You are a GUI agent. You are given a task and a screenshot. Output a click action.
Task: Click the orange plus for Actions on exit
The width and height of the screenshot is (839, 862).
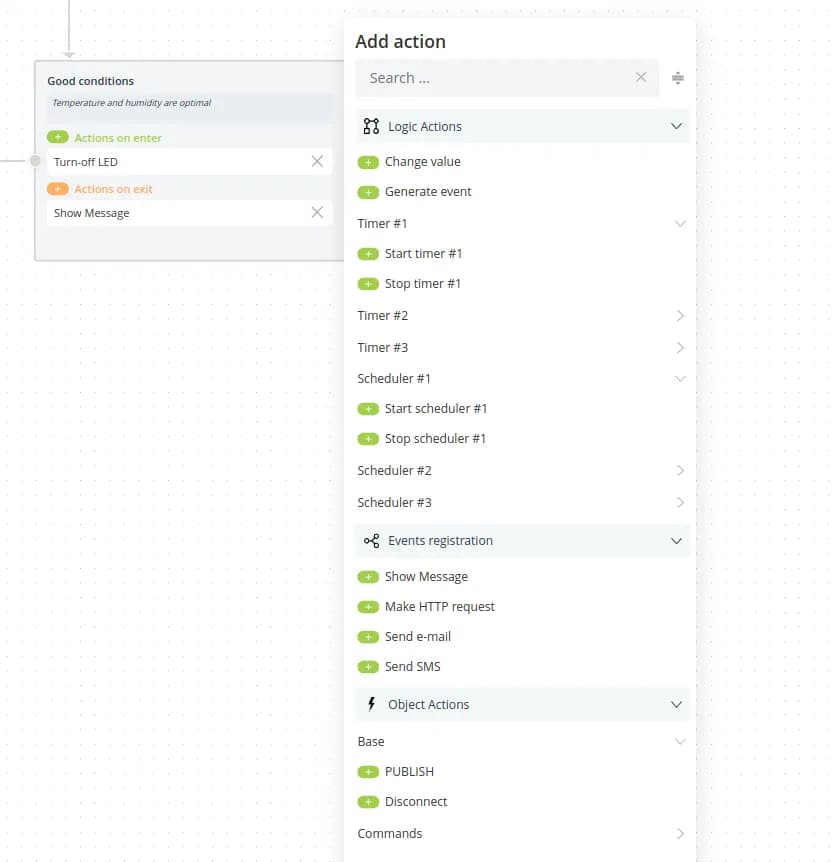pos(58,189)
